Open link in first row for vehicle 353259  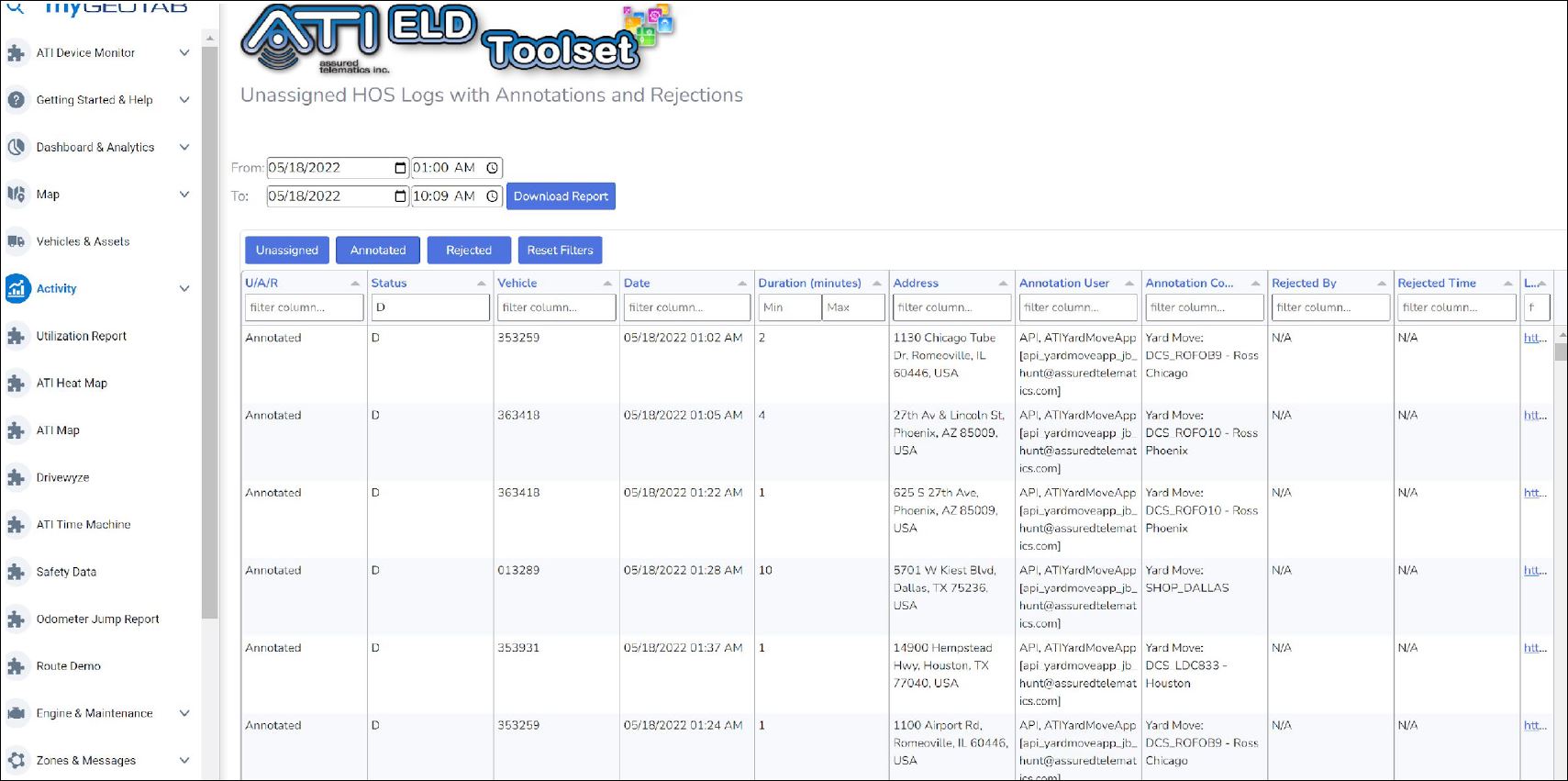pos(1535,338)
